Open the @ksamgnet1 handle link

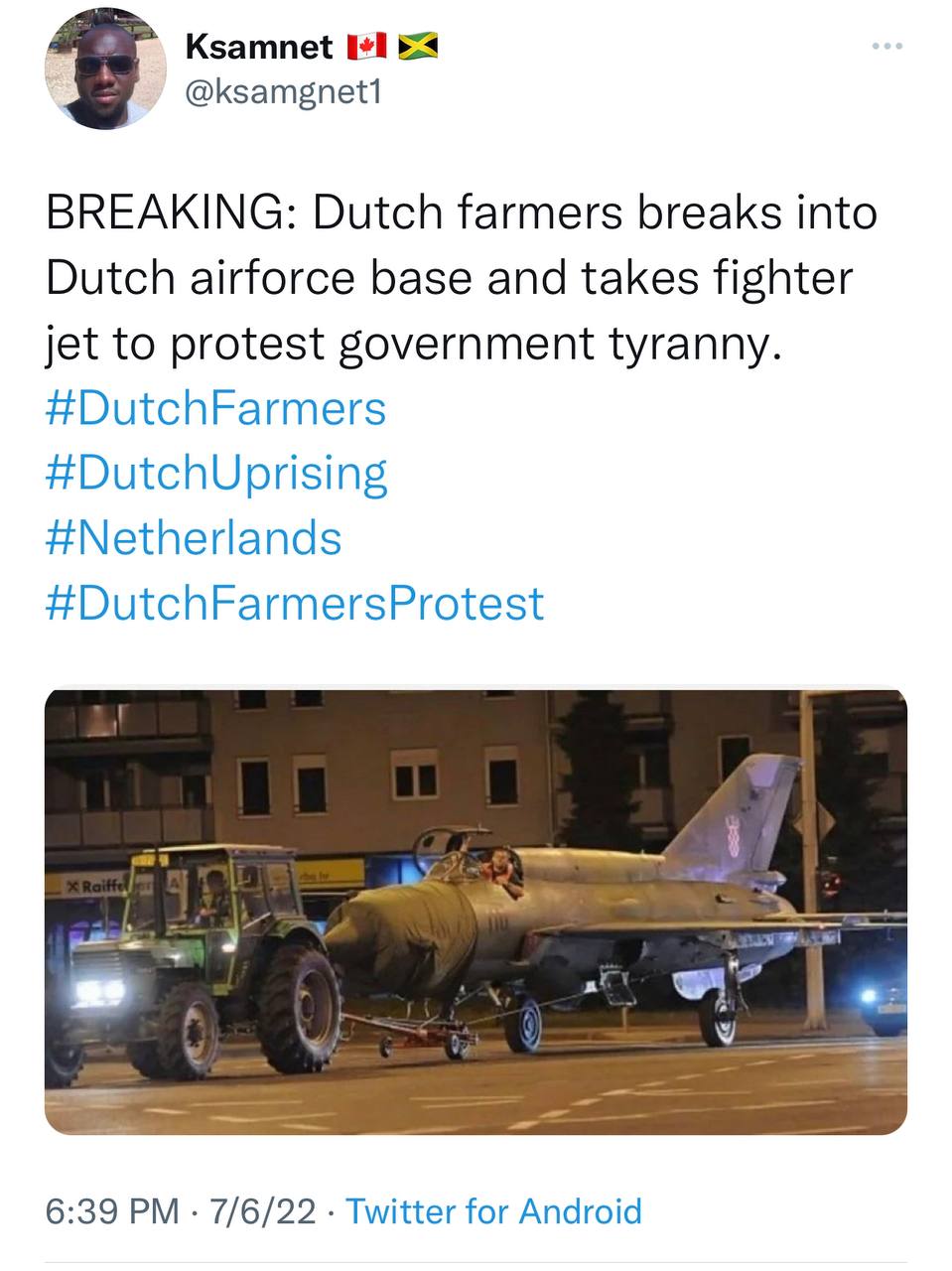(x=283, y=92)
